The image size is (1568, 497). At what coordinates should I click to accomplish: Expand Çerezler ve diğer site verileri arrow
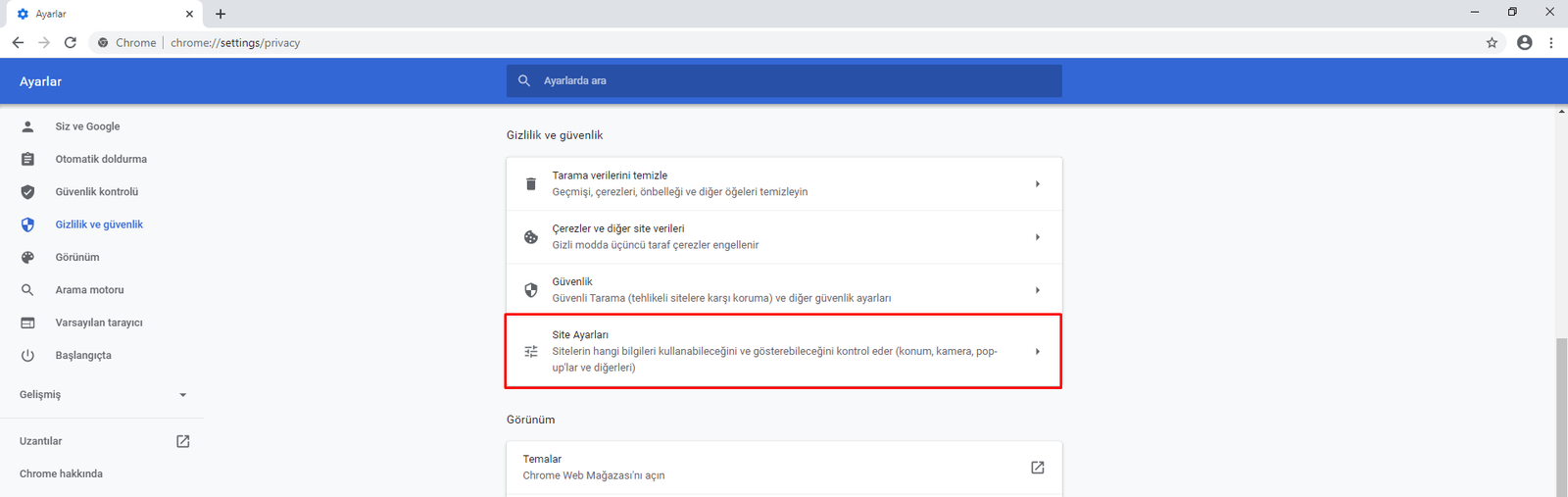coord(1037,237)
